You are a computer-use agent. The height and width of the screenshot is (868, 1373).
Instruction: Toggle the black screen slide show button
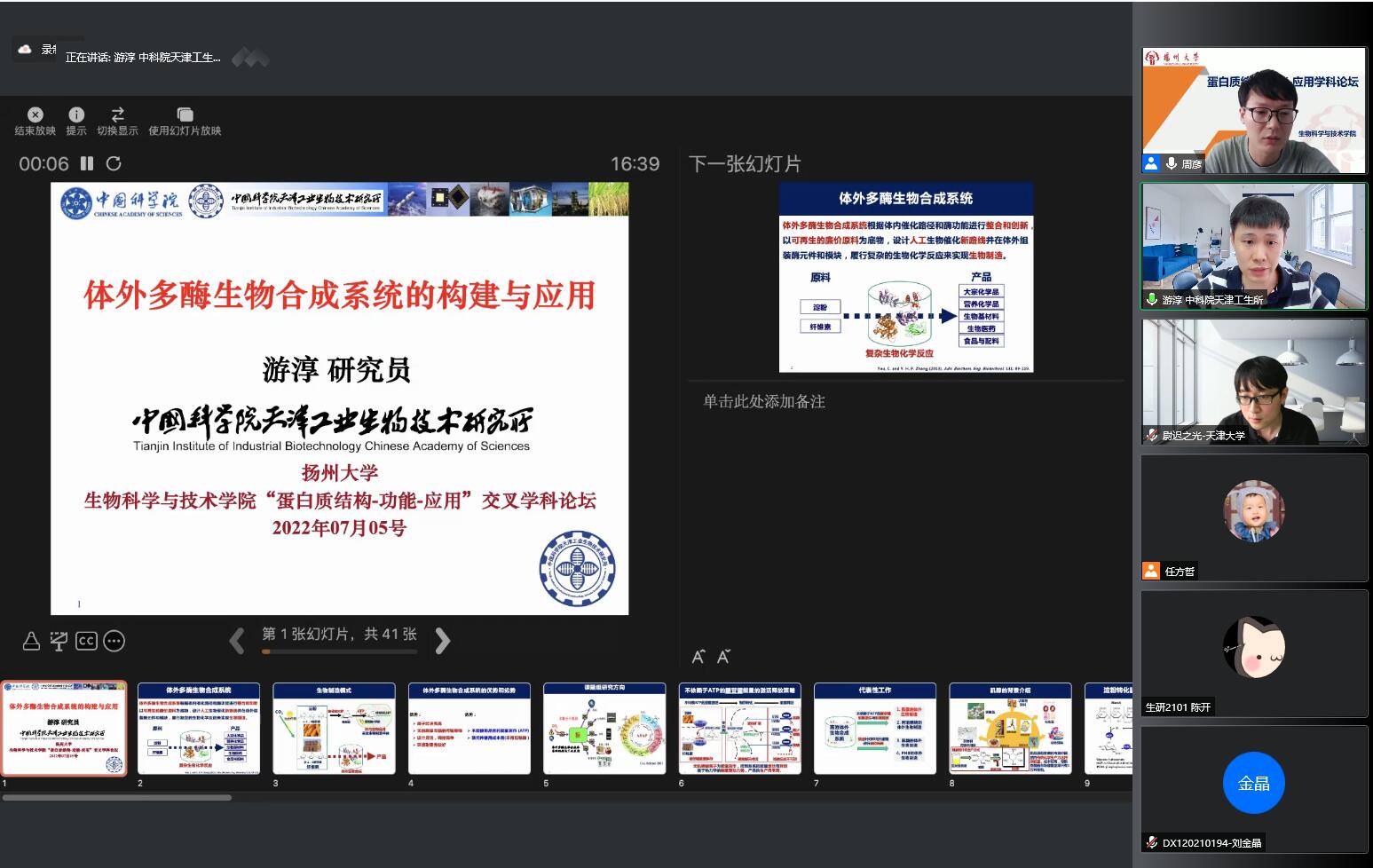pos(59,641)
